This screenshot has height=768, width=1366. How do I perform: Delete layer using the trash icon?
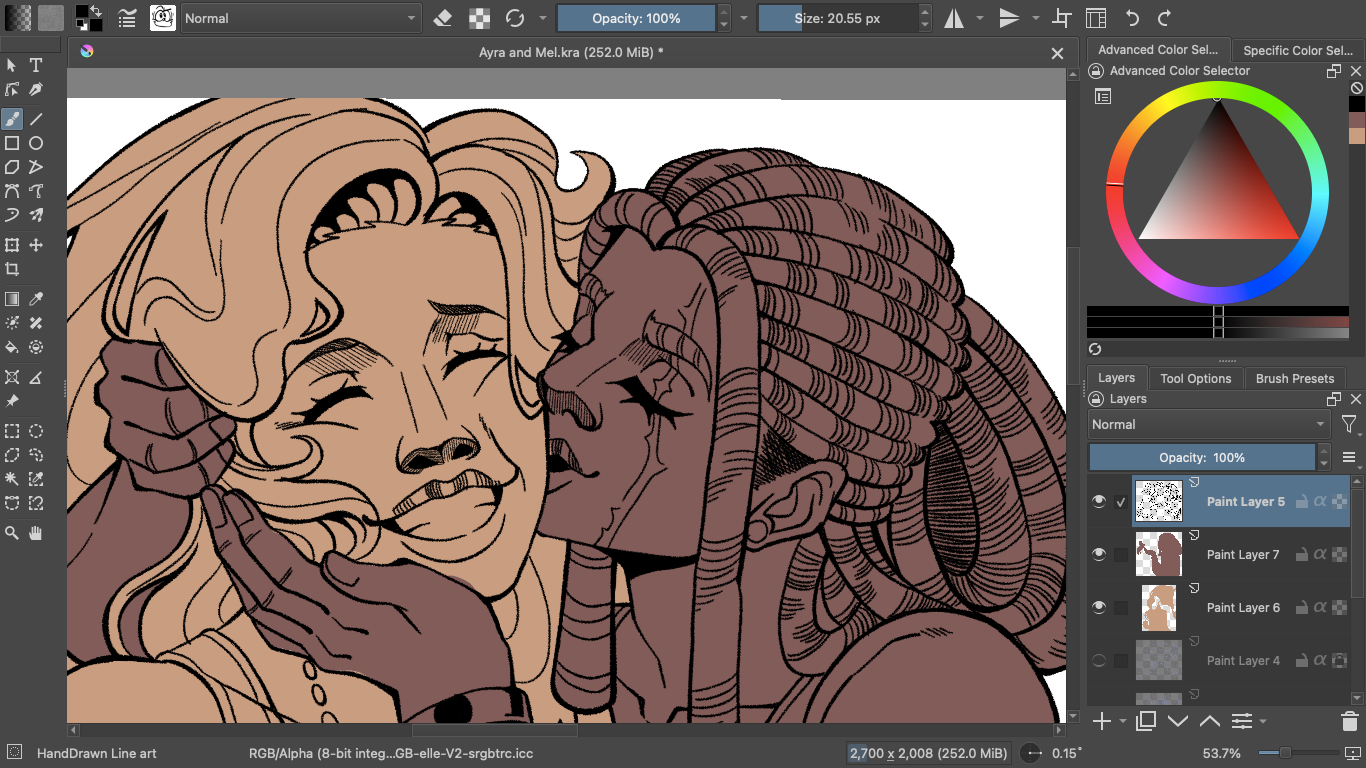(x=1349, y=721)
